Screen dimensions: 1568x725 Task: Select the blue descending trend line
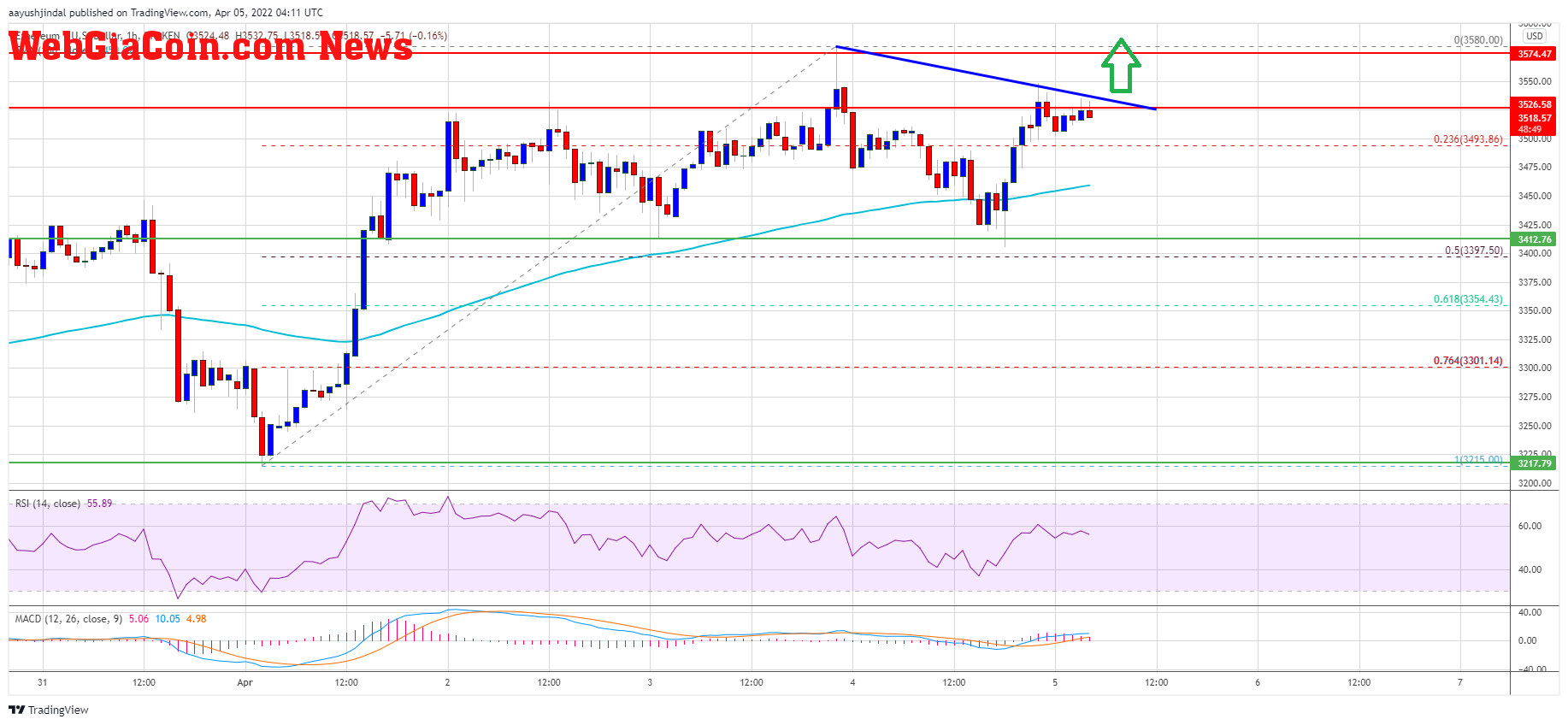(x=996, y=78)
